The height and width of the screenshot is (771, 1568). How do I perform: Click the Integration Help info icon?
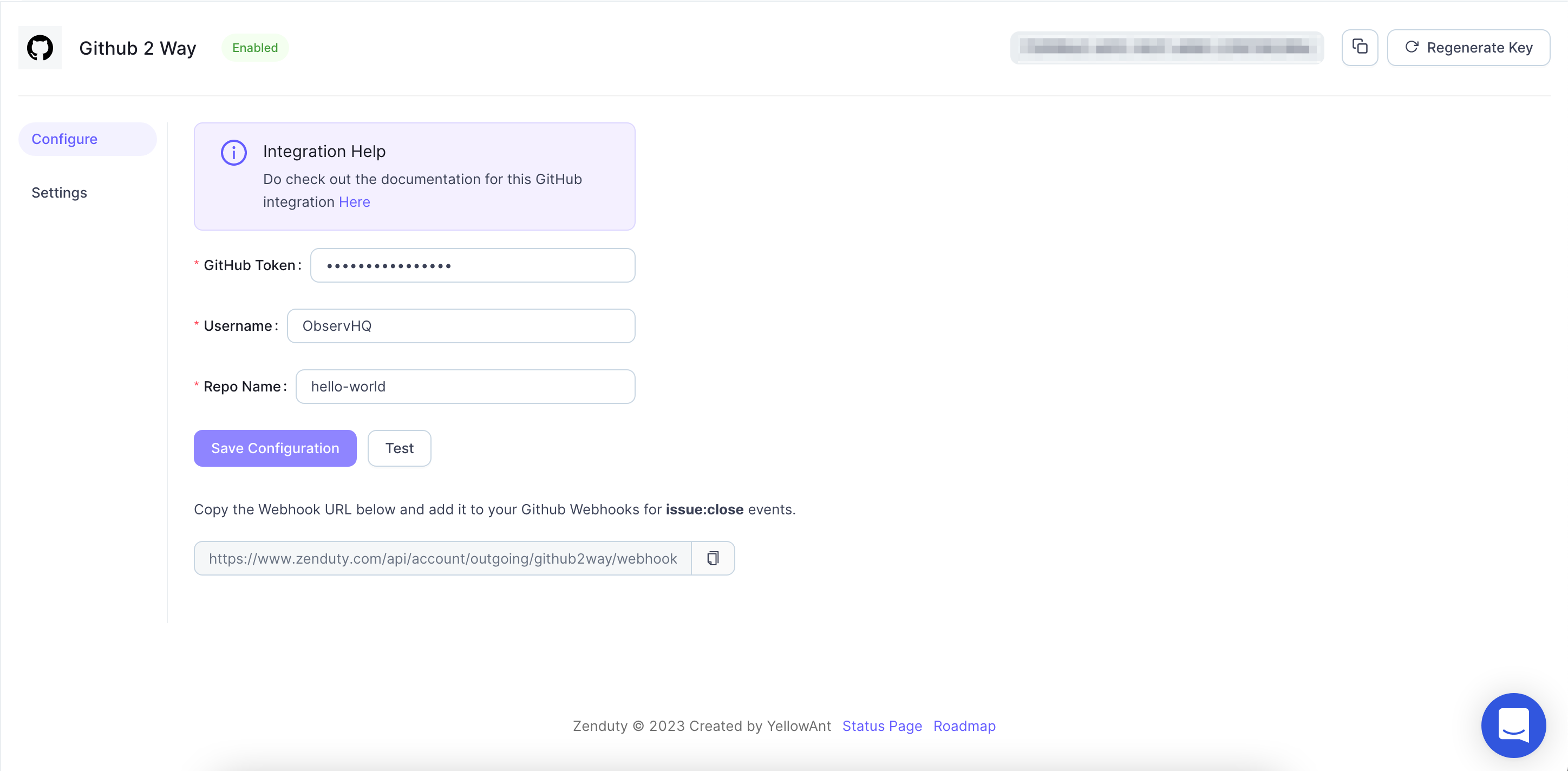pyautogui.click(x=233, y=153)
